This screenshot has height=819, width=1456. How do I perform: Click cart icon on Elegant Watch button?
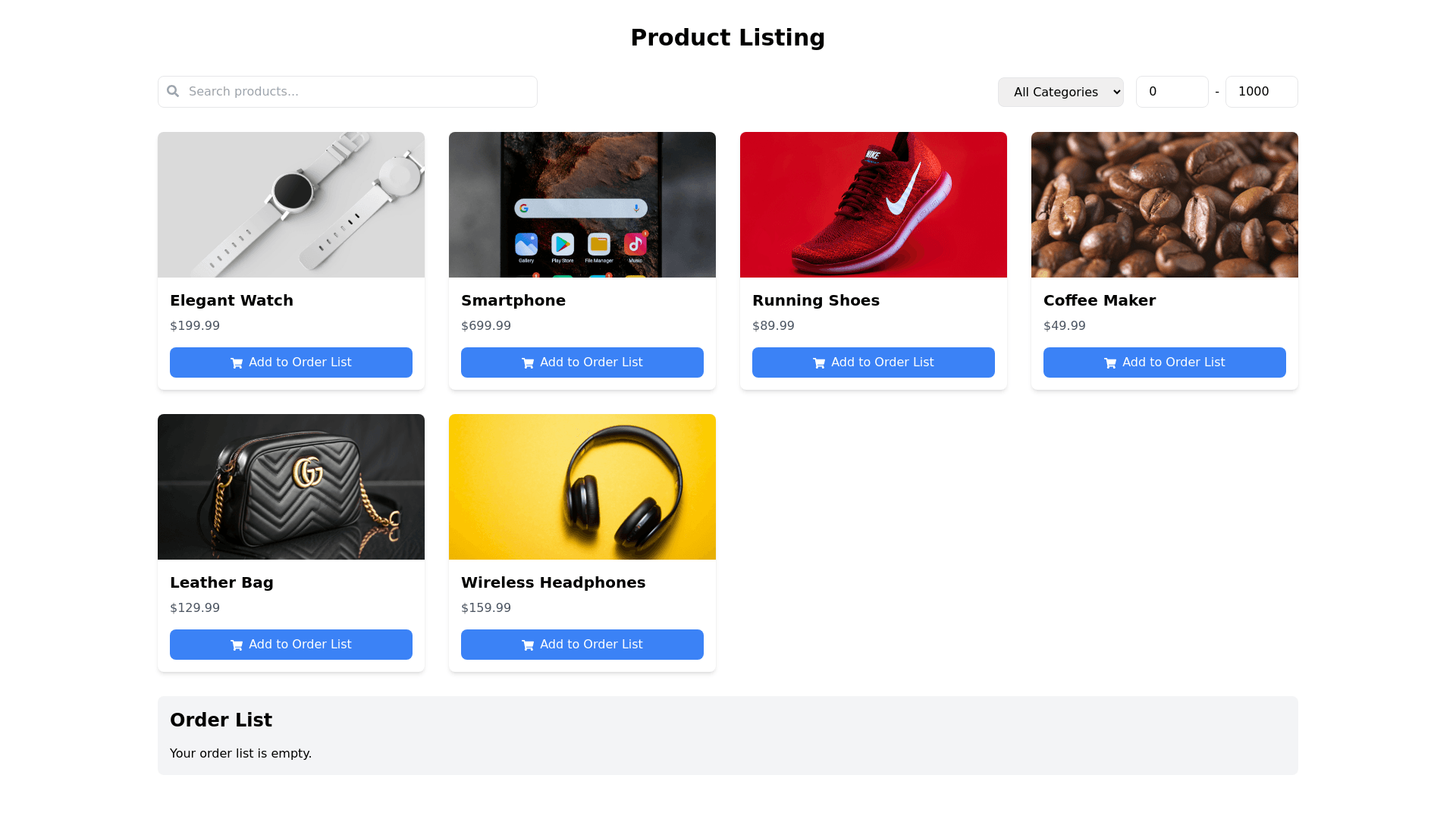(237, 363)
